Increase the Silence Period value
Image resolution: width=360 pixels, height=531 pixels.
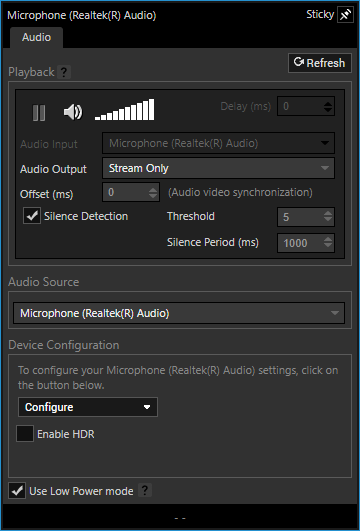pyautogui.click(x=327, y=240)
